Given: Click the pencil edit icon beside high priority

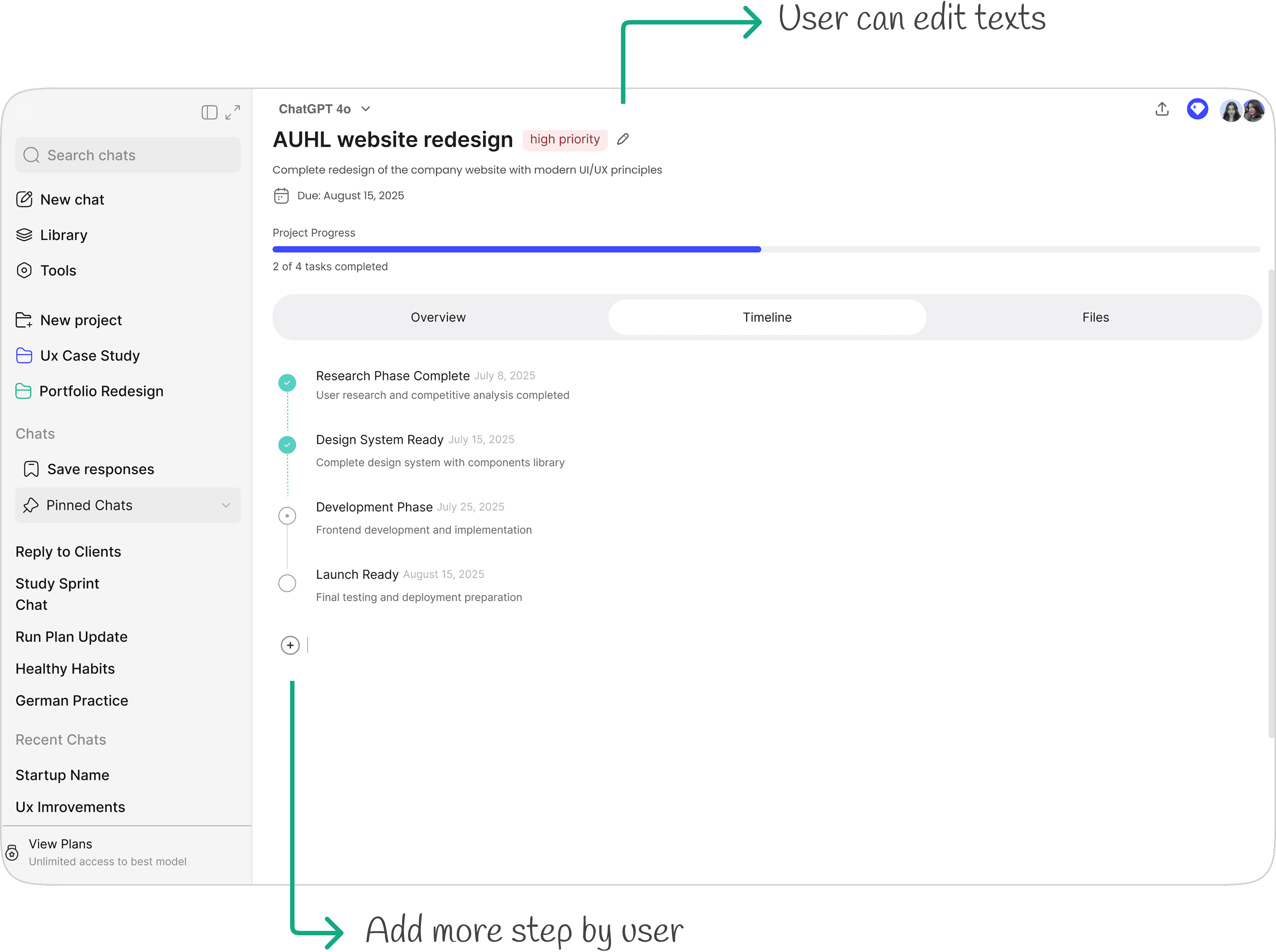Looking at the screenshot, I should coord(622,139).
